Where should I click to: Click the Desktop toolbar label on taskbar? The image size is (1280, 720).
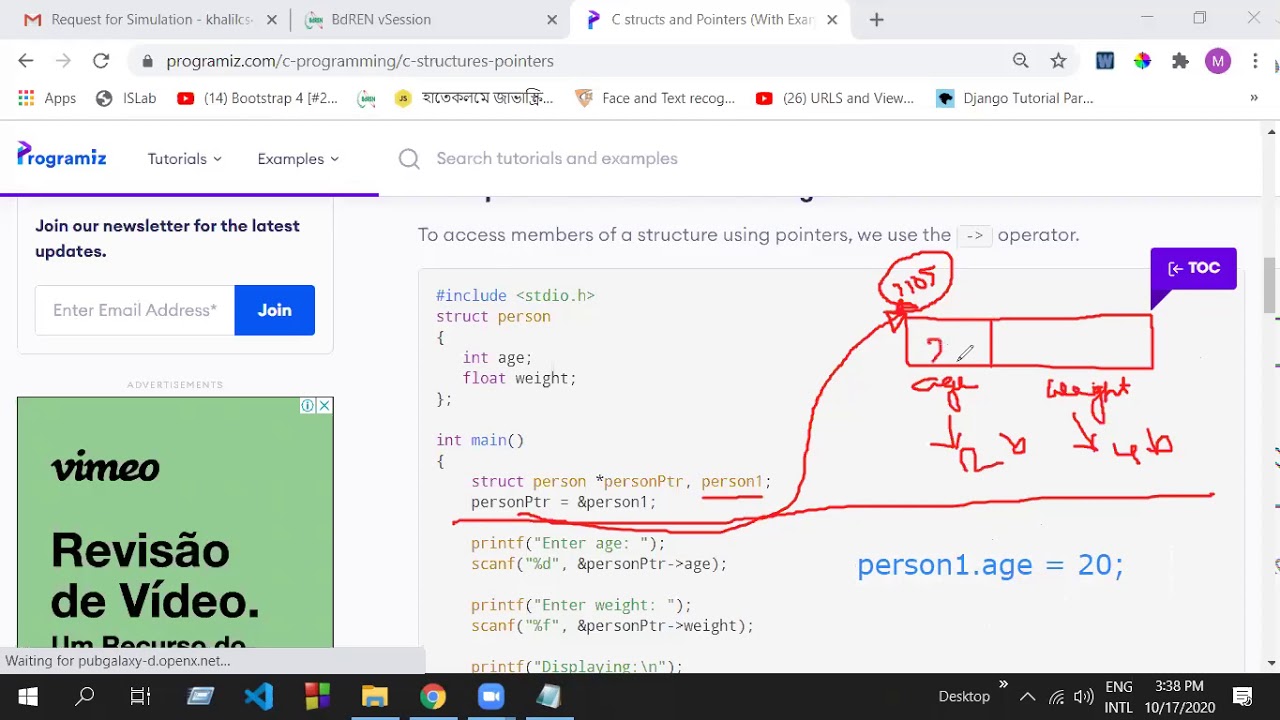(964, 697)
